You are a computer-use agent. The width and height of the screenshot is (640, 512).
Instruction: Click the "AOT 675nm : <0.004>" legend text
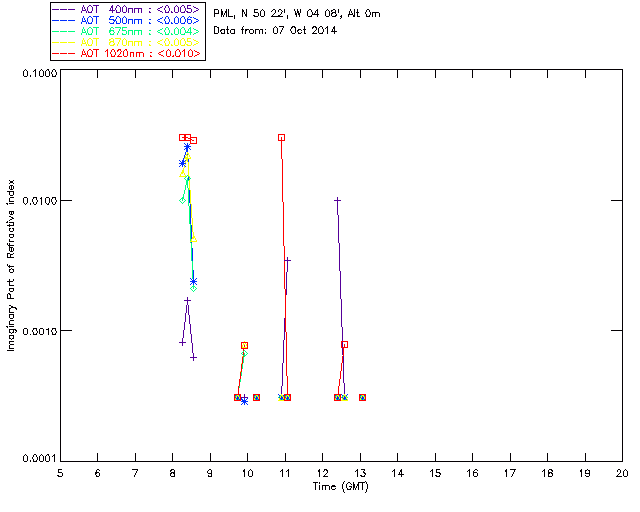pyautogui.click(x=140, y=31)
